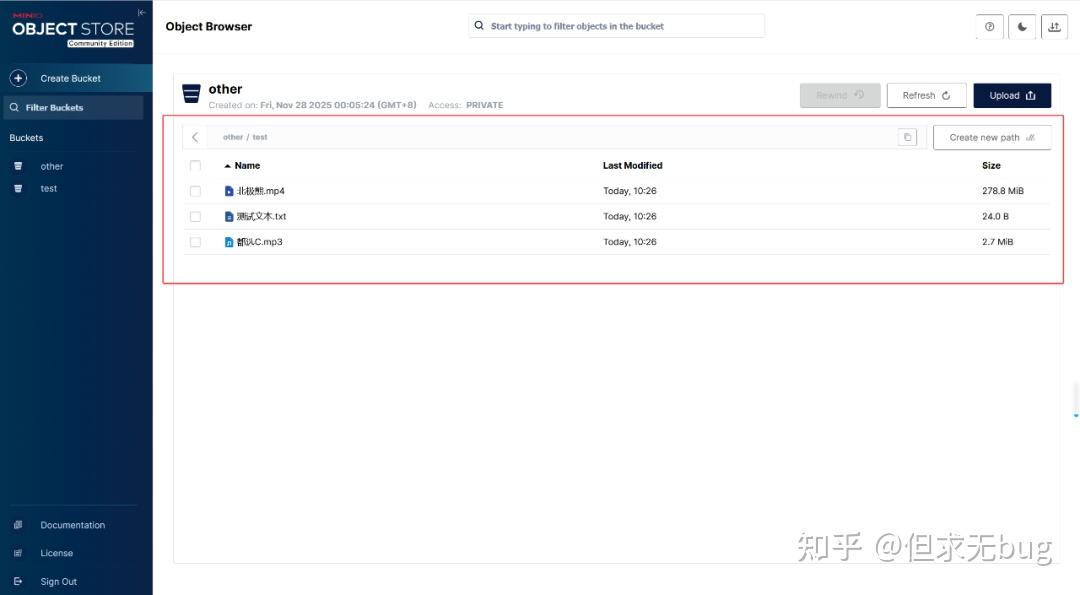Screen dimensions: 1080x595
Task: Open the .mp4 file row name
Action: coord(260,191)
